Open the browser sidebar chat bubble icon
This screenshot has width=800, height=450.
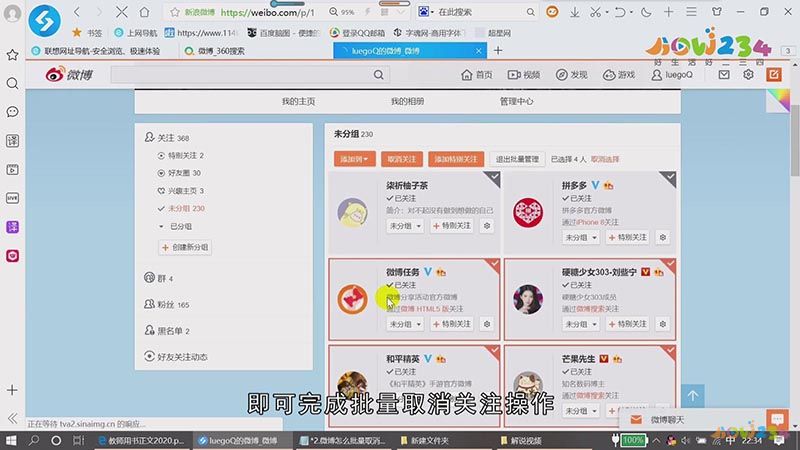pos(12,112)
